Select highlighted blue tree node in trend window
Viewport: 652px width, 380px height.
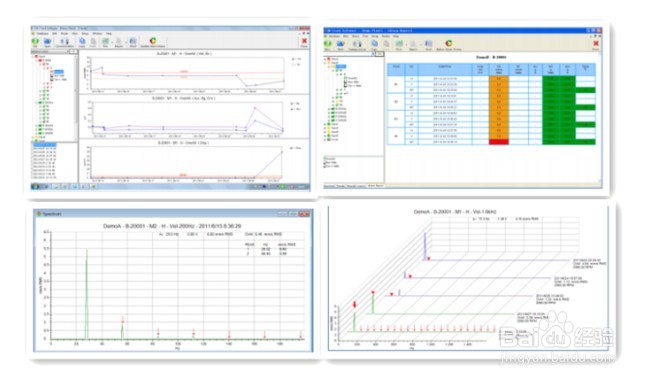click(x=59, y=72)
